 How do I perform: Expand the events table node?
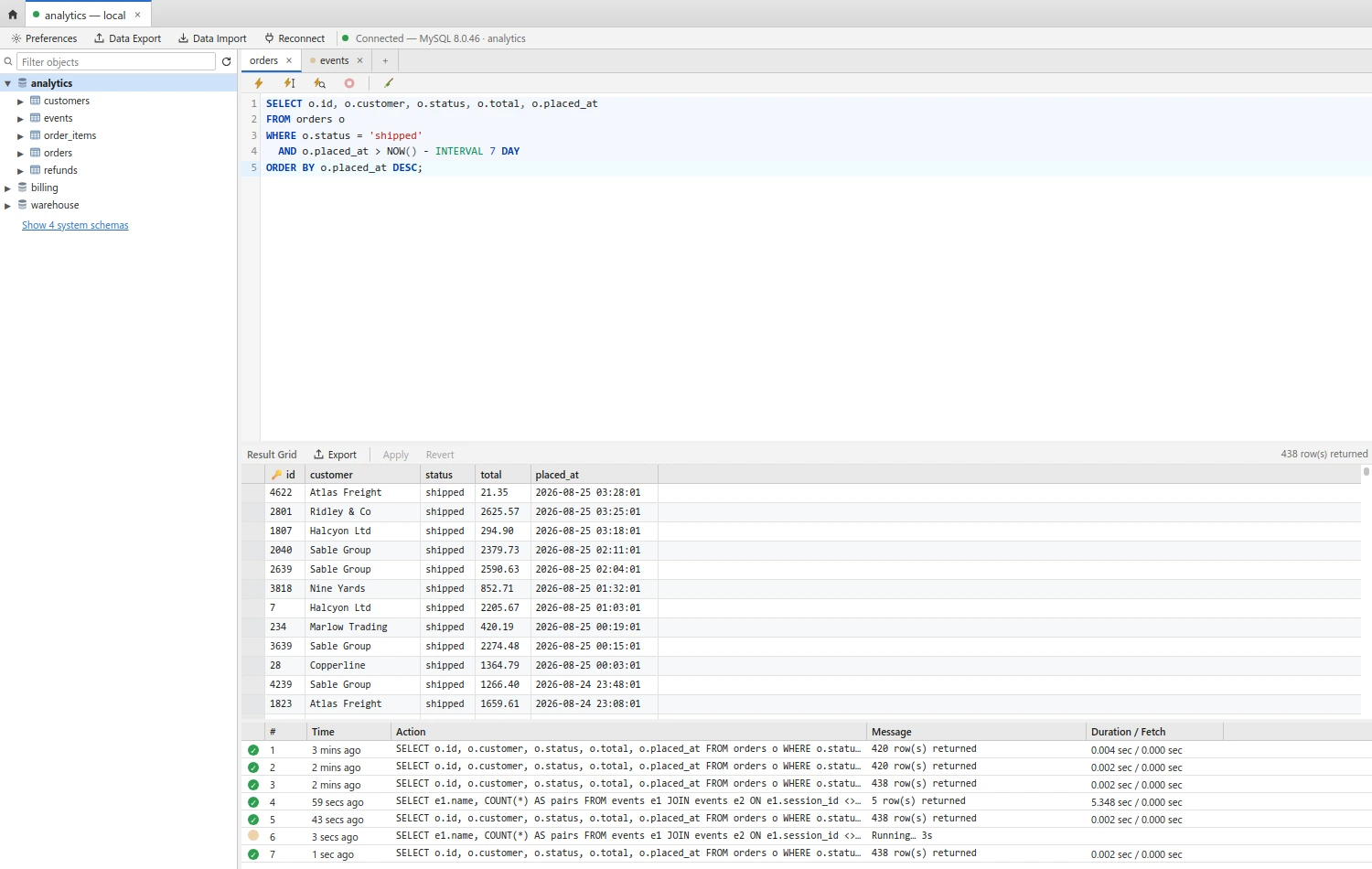pyautogui.click(x=20, y=119)
